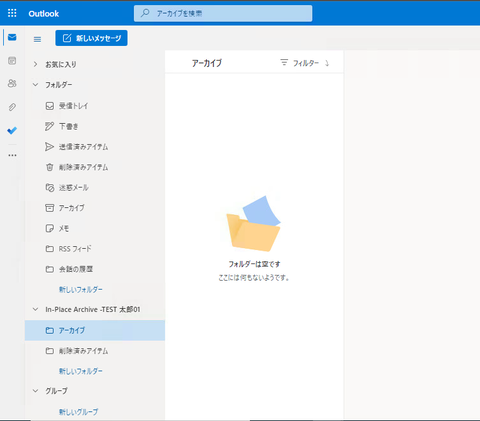Image resolution: width=480 pixels, height=421 pixels.
Task: Open the To Do checkmark icon
Action: click(12, 130)
